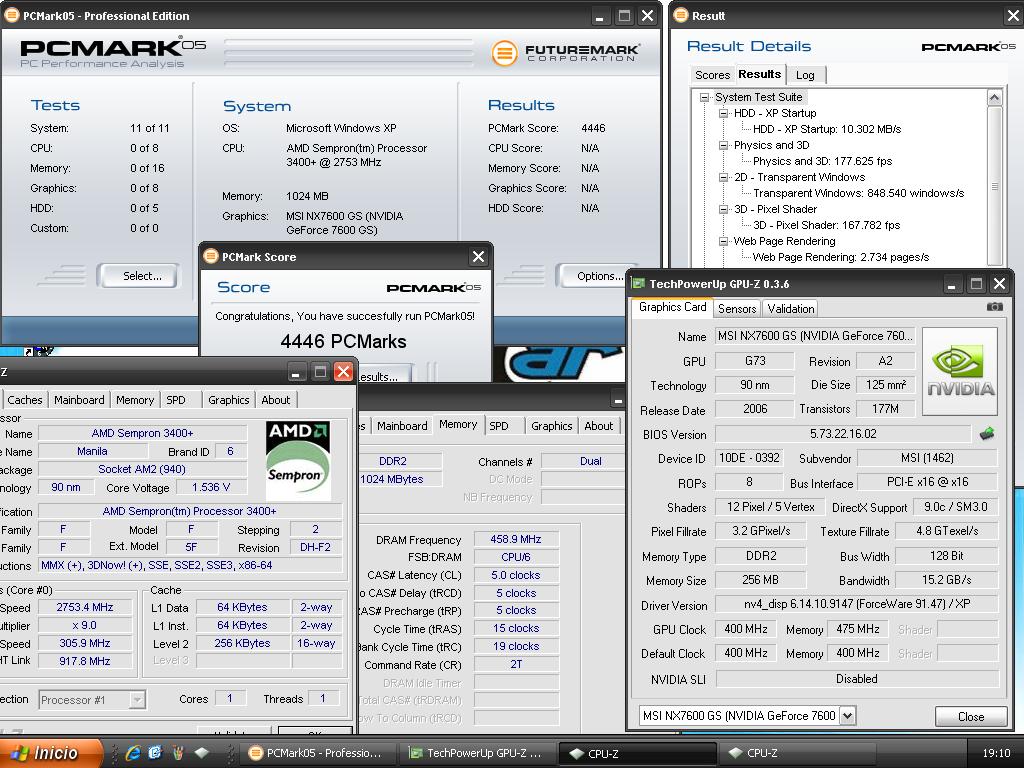Image resolution: width=1024 pixels, height=768 pixels.
Task: Click the Close button in GPU-Z
Action: point(970,716)
